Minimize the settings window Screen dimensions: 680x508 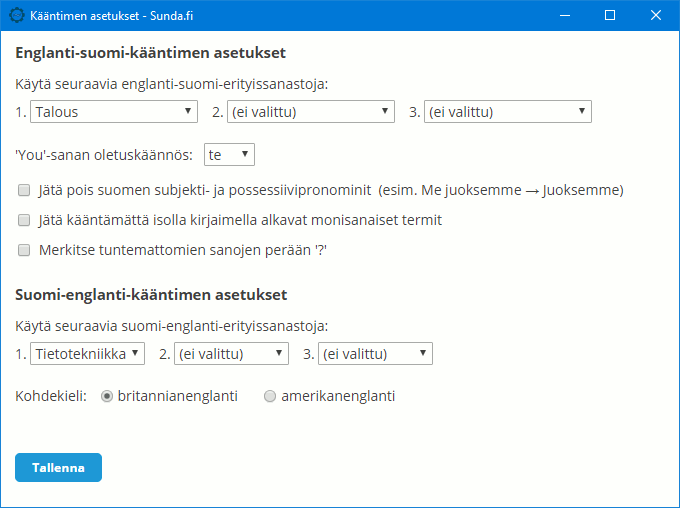tap(565, 16)
